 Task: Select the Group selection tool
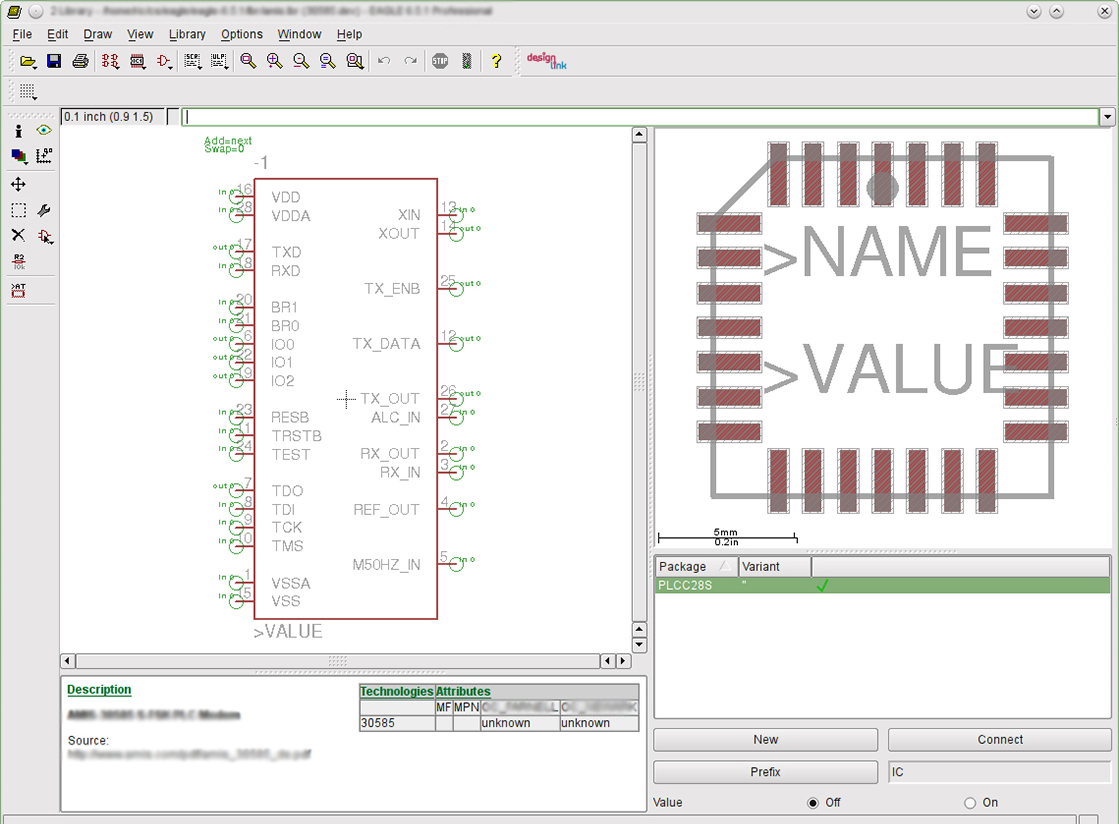(18, 210)
